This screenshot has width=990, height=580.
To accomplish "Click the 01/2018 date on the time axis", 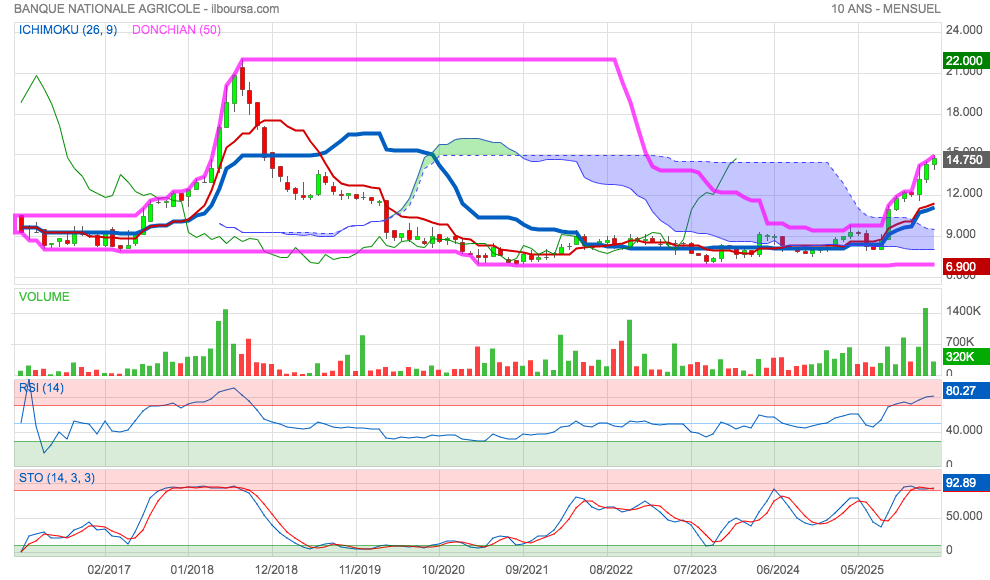I will [x=193, y=569].
